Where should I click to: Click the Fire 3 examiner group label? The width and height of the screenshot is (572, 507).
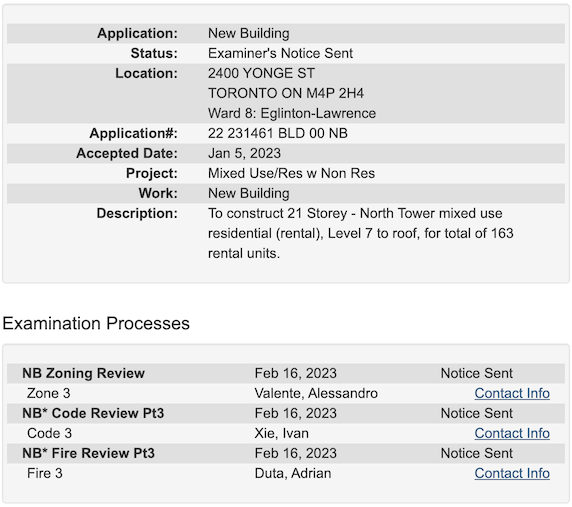click(x=45, y=473)
